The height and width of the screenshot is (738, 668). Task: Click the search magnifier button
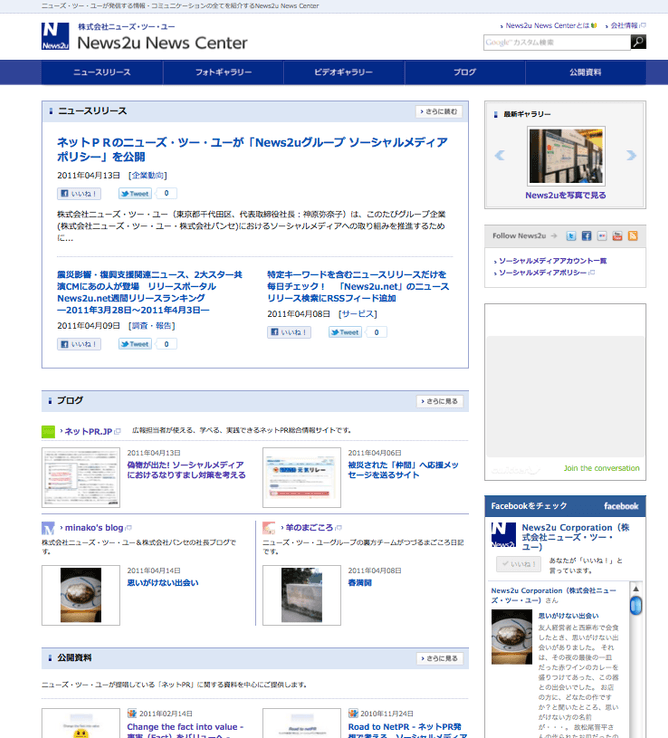coord(638,42)
